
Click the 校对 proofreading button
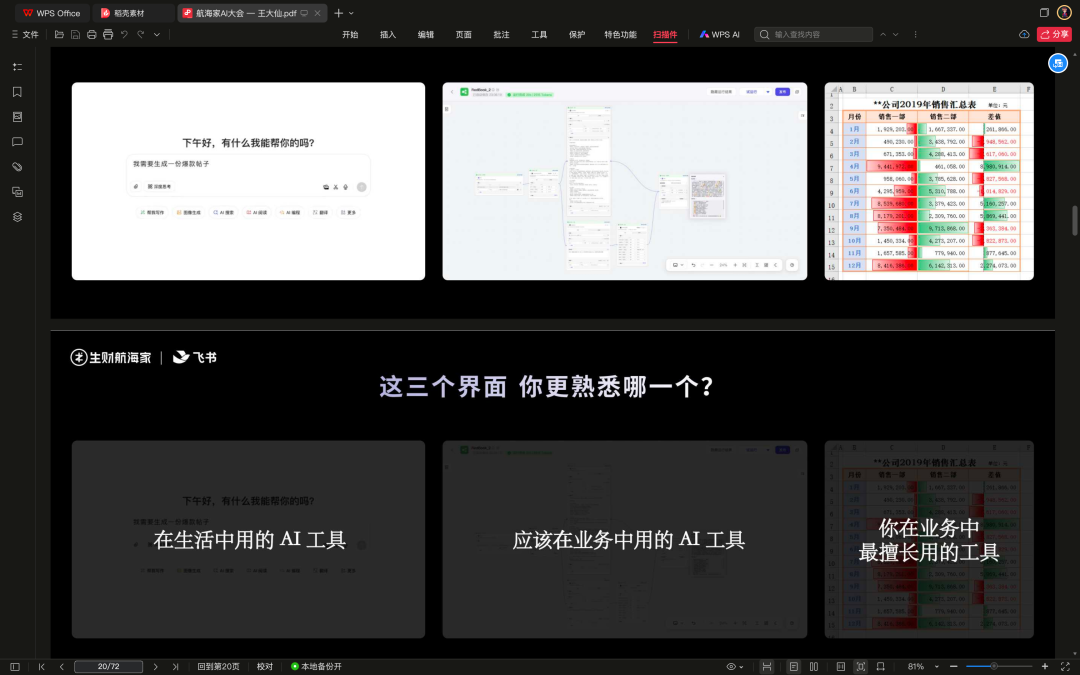pyautogui.click(x=264, y=667)
